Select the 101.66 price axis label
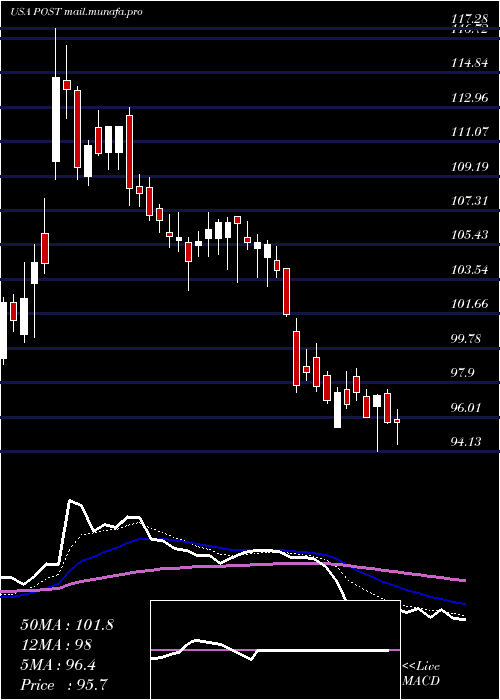Image resolution: width=500 pixels, height=700 pixels. click(x=469, y=304)
